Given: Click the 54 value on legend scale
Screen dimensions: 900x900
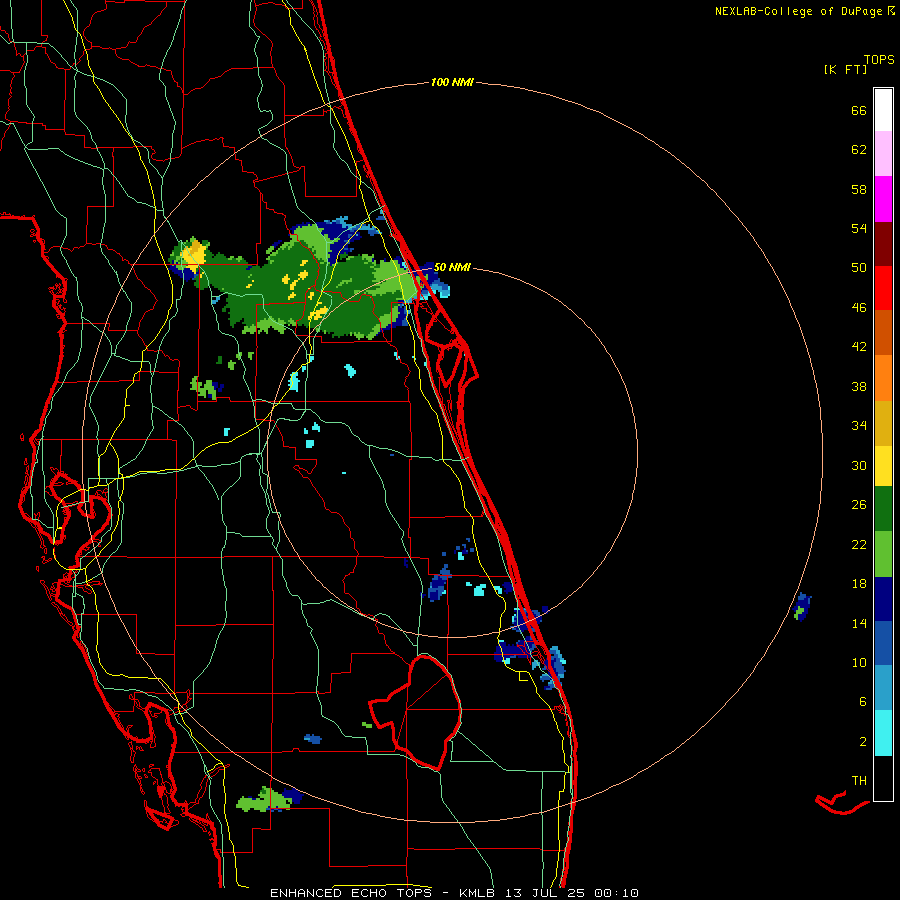Looking at the screenshot, I should point(859,228).
